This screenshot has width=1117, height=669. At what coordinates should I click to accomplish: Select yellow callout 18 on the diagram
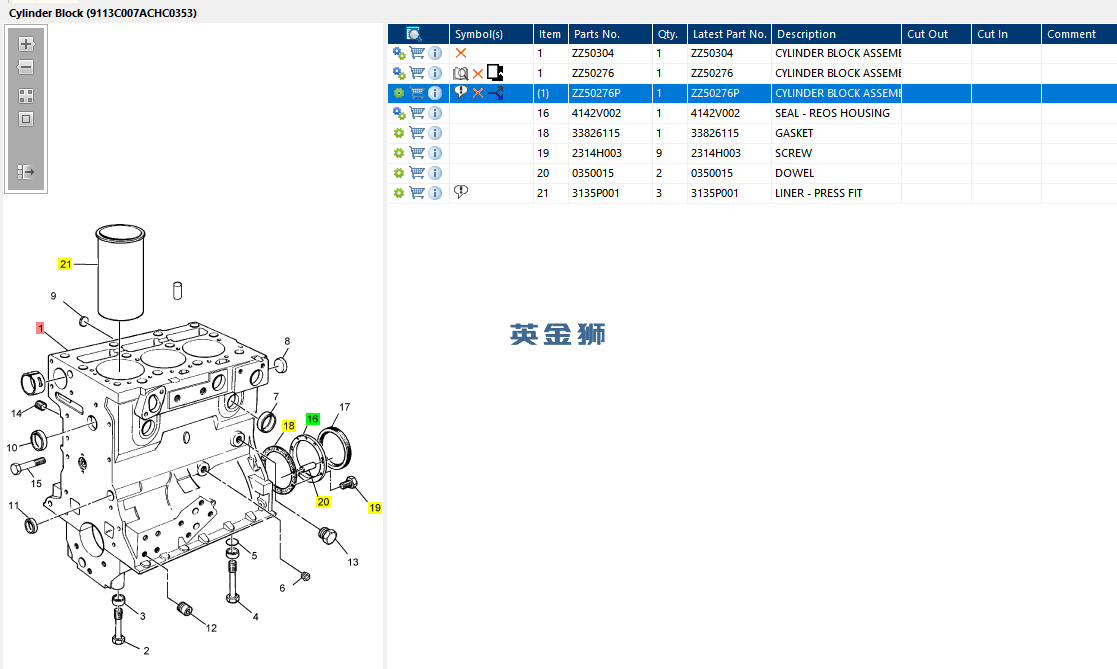coord(289,426)
